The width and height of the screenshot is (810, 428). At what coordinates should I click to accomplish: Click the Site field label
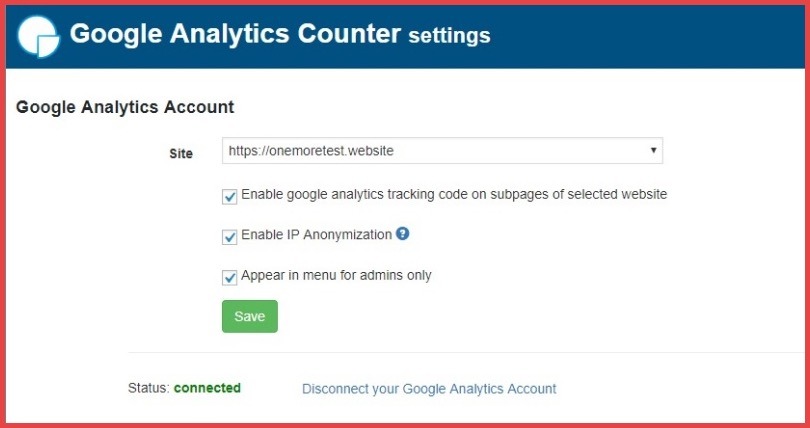[x=181, y=153]
